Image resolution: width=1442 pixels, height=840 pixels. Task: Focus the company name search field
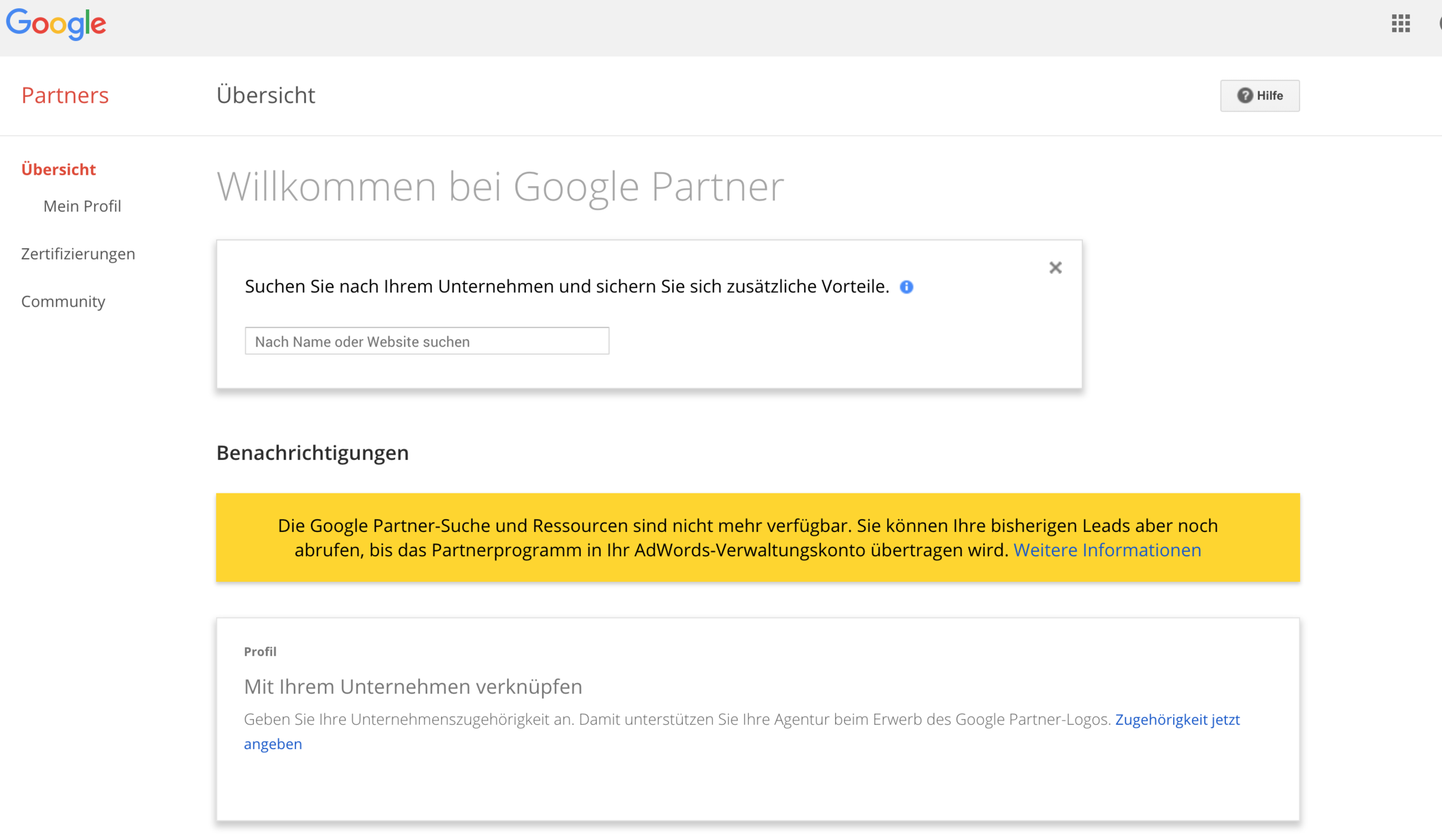pyautogui.click(x=427, y=341)
